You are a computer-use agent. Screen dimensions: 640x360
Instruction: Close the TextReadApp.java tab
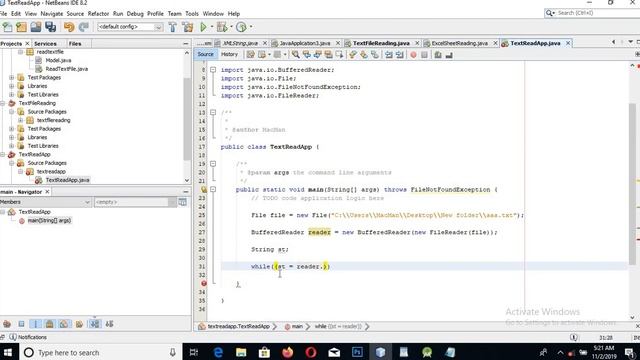pos(568,43)
